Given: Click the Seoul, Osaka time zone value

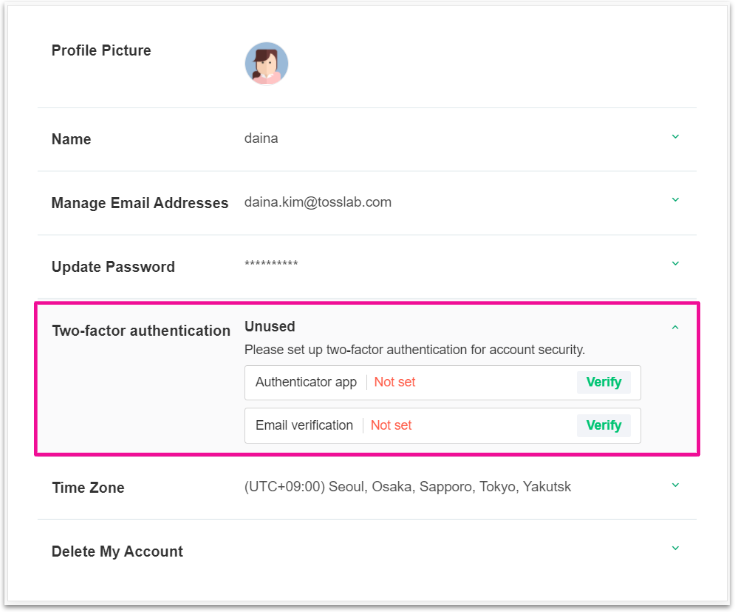Looking at the screenshot, I should pyautogui.click(x=407, y=487).
